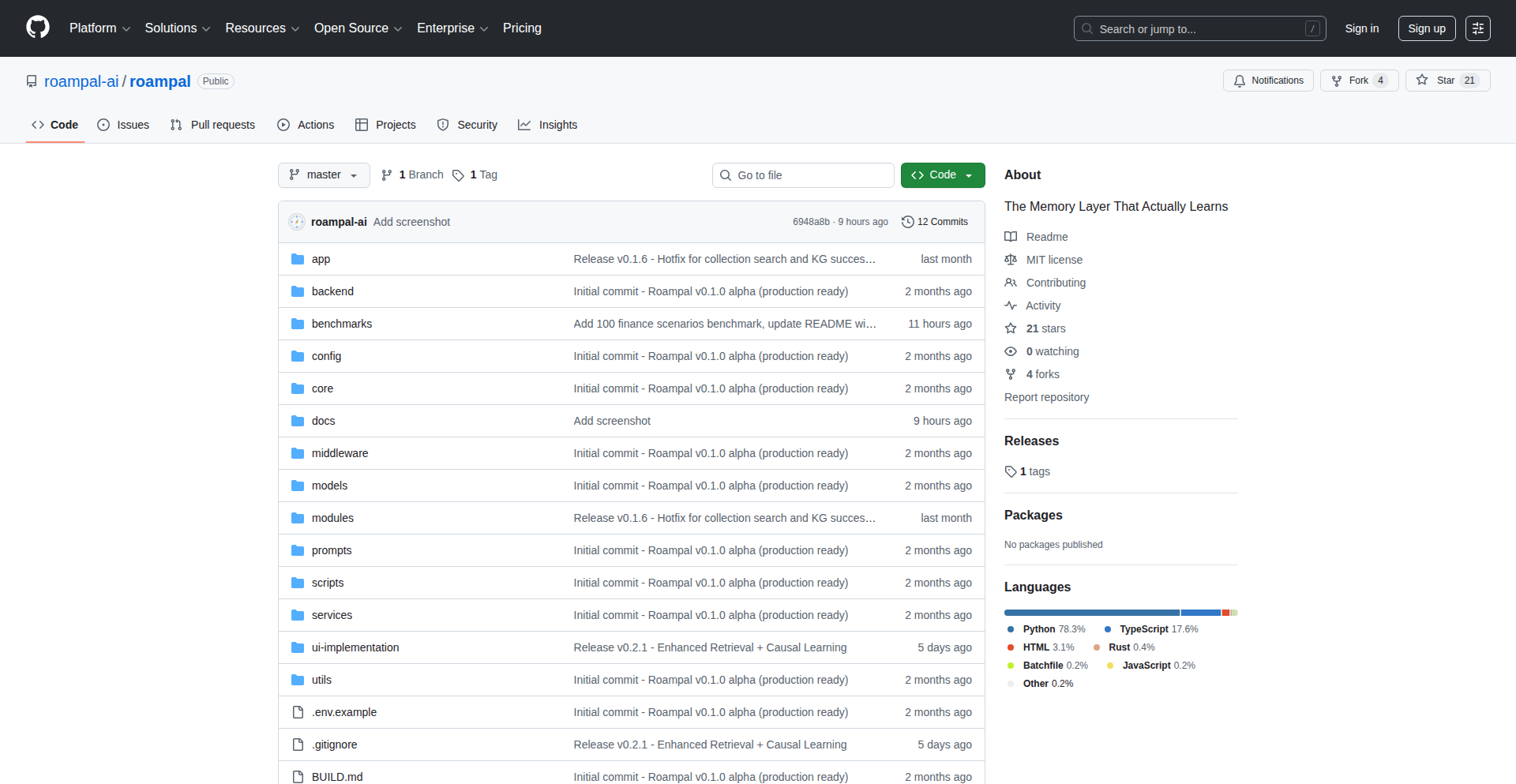1516x784 pixels.
Task: Expand the Open Source menu
Action: [358, 28]
